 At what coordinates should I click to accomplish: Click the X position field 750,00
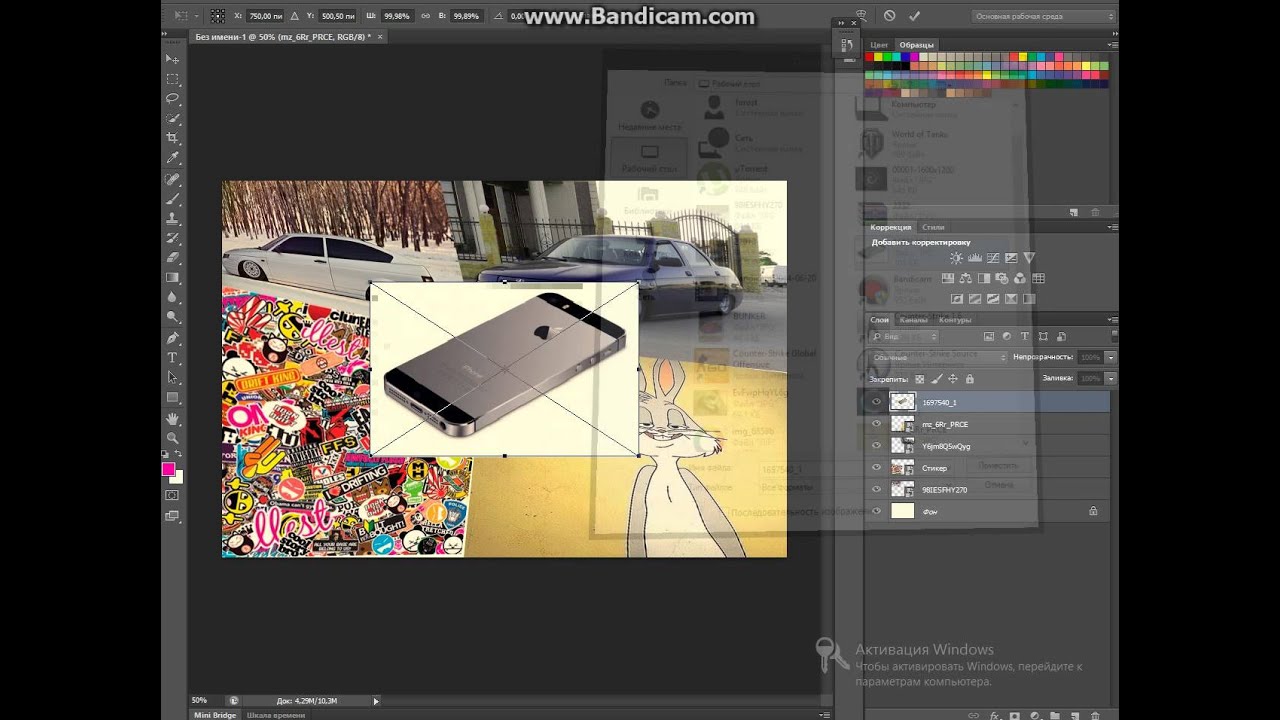point(265,16)
